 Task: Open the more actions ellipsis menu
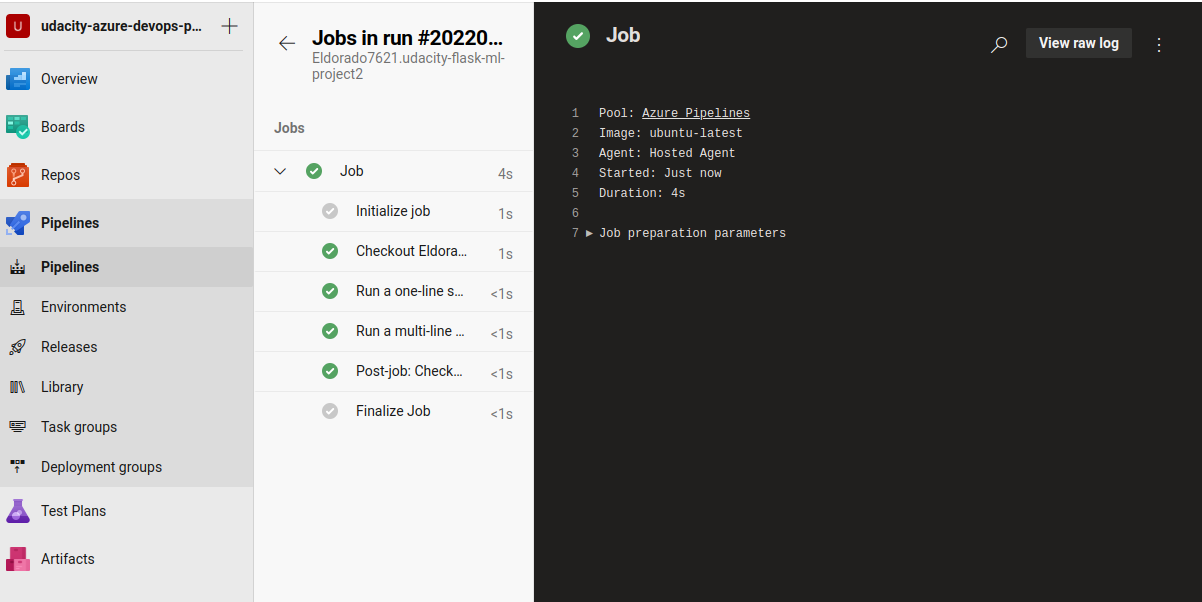coord(1158,44)
